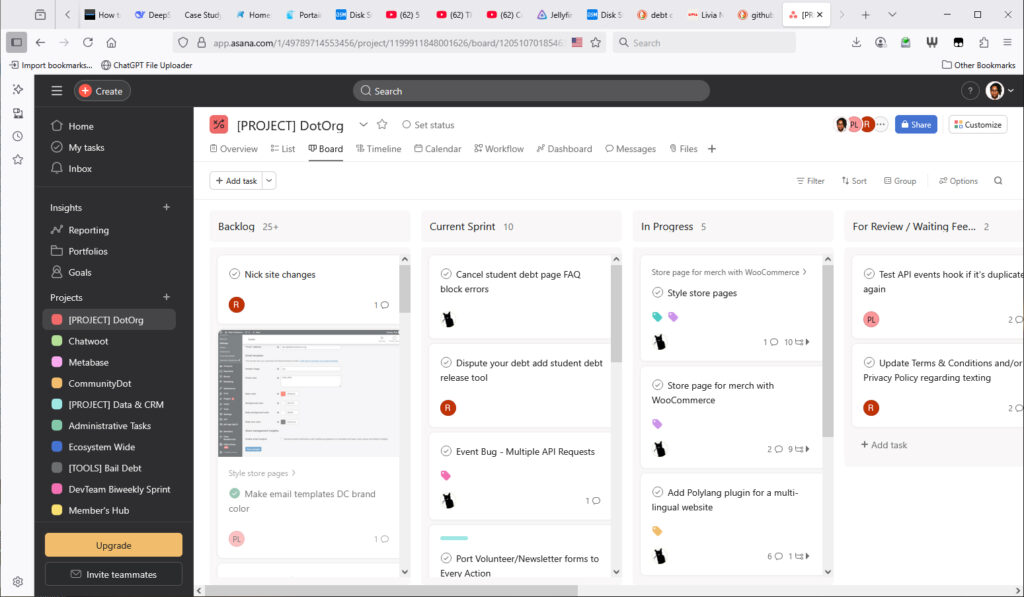Open the Dashboard tab
Viewport: 1024px width, 597px height.
tap(564, 149)
